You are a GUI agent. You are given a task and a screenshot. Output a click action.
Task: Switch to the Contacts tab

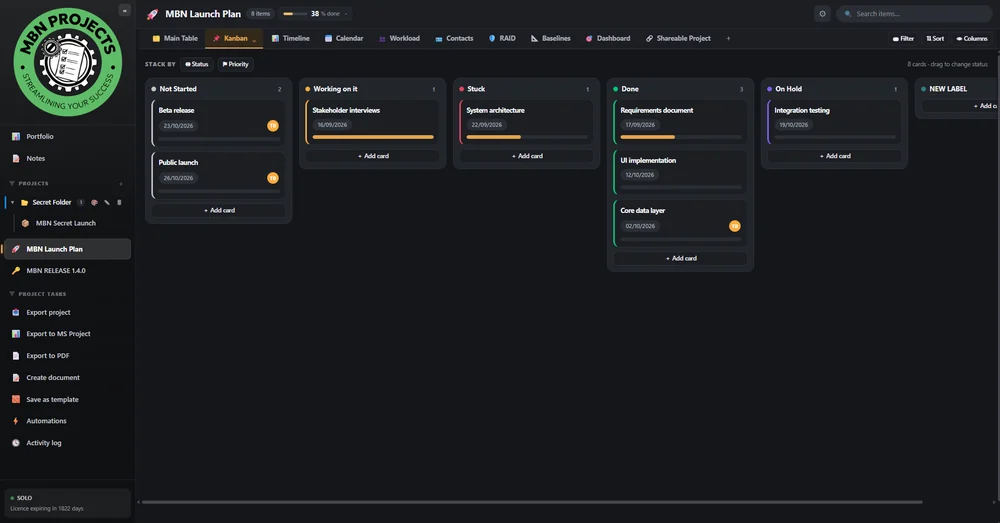point(454,38)
